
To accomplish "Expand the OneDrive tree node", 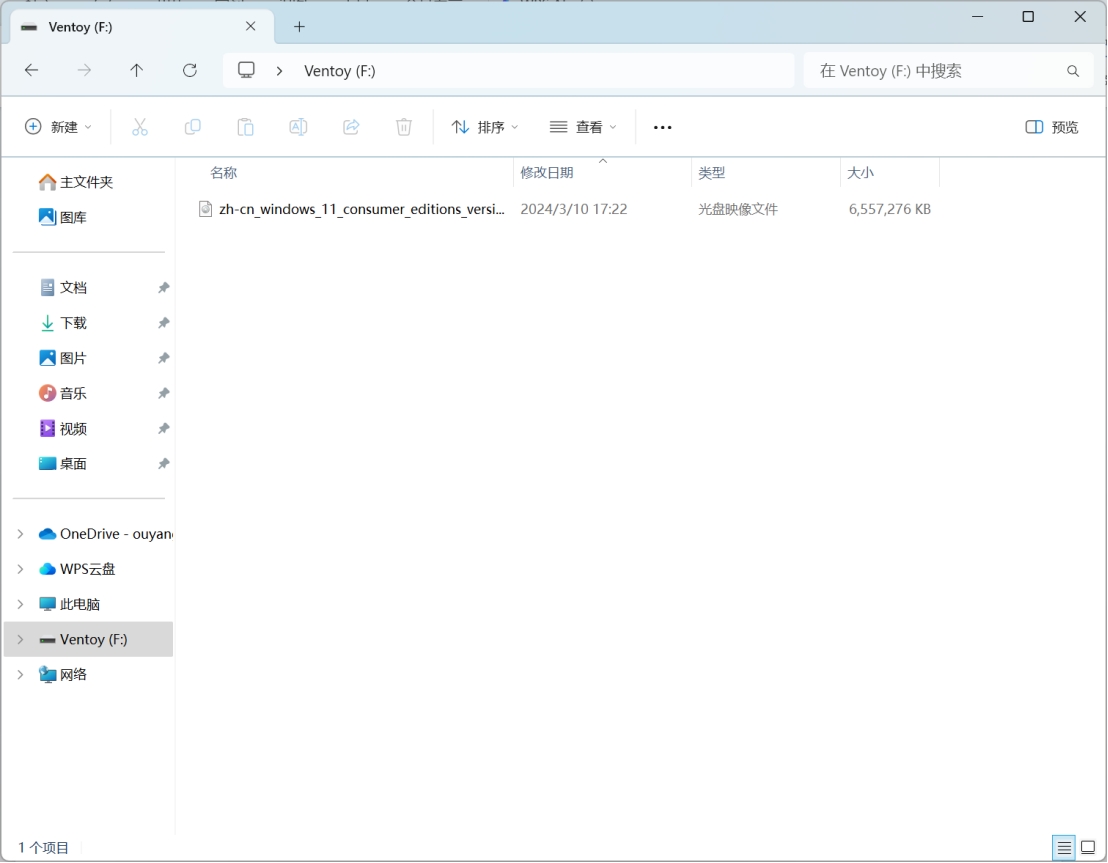I will 20,534.
